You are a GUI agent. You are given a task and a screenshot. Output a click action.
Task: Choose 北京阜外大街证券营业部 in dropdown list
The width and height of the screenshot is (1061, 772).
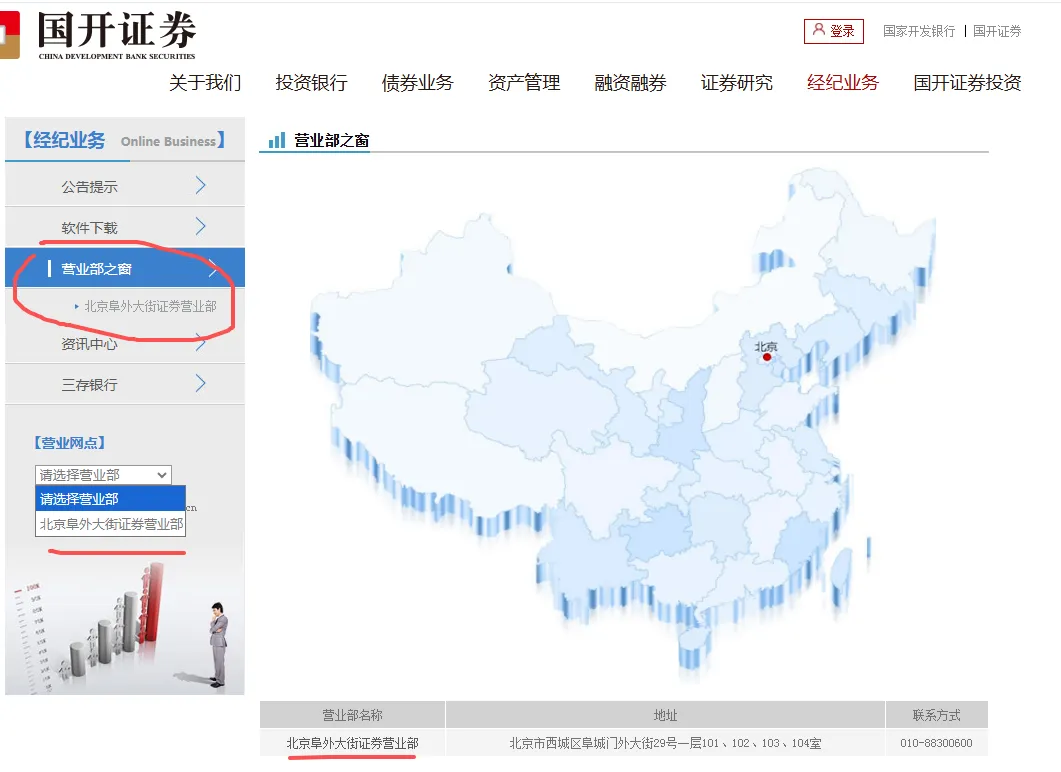pos(110,524)
